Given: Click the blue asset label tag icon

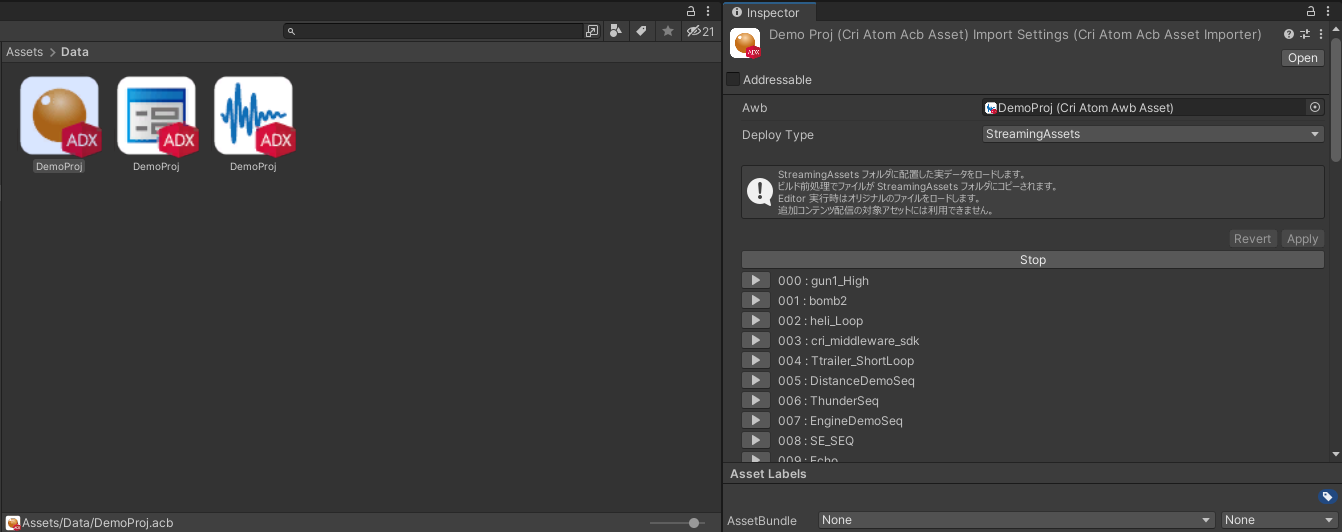Looking at the screenshot, I should click(x=1327, y=497).
